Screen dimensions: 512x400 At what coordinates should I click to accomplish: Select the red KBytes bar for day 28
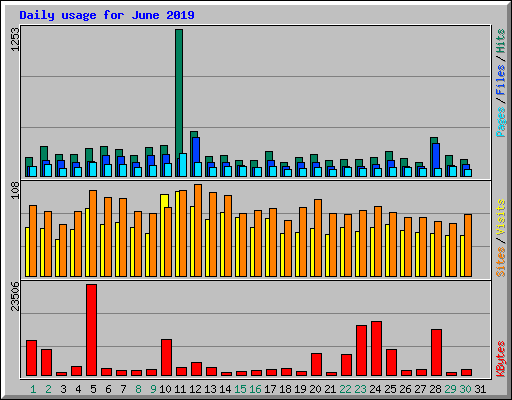click(436, 353)
